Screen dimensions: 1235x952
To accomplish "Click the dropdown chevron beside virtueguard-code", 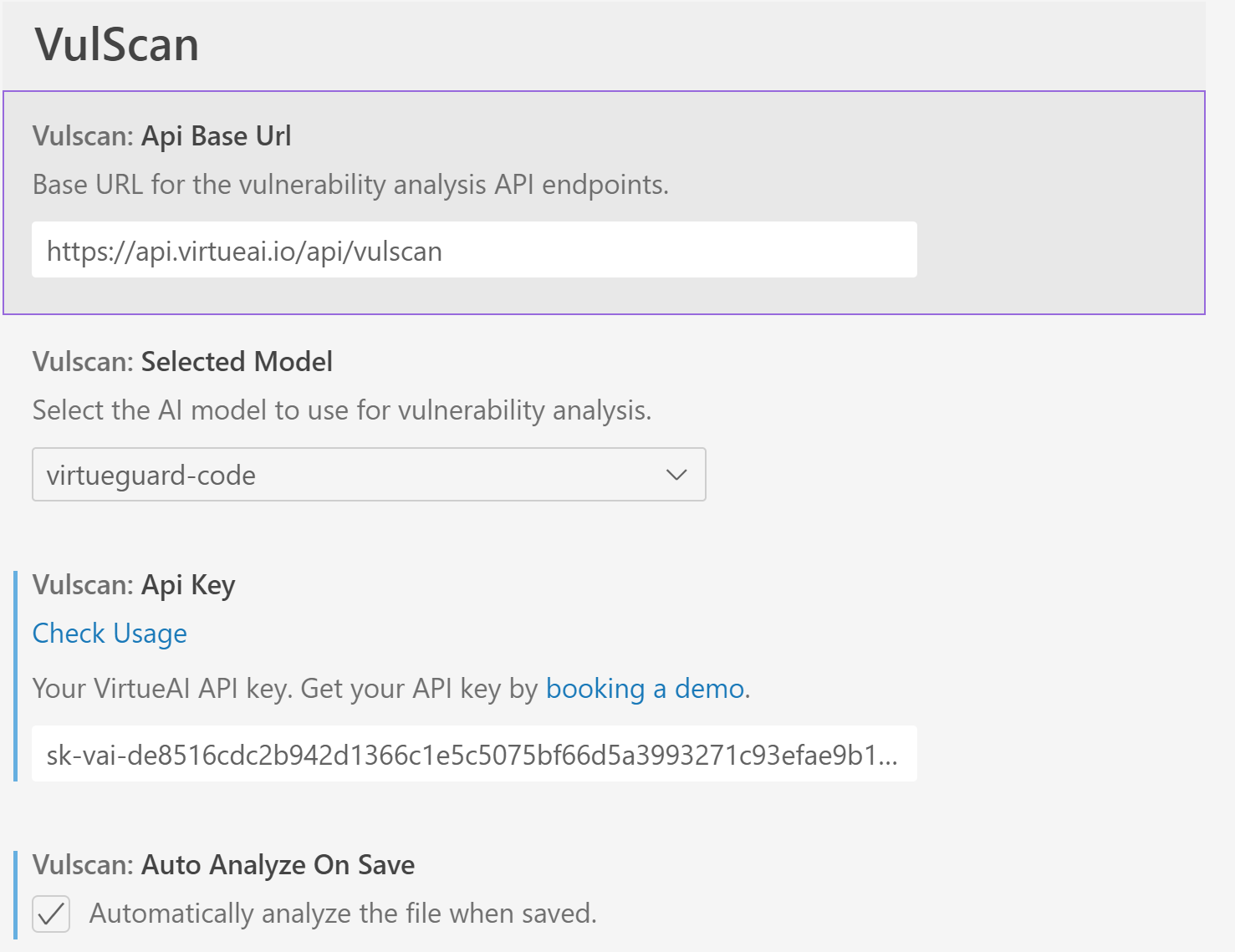I will [x=677, y=475].
